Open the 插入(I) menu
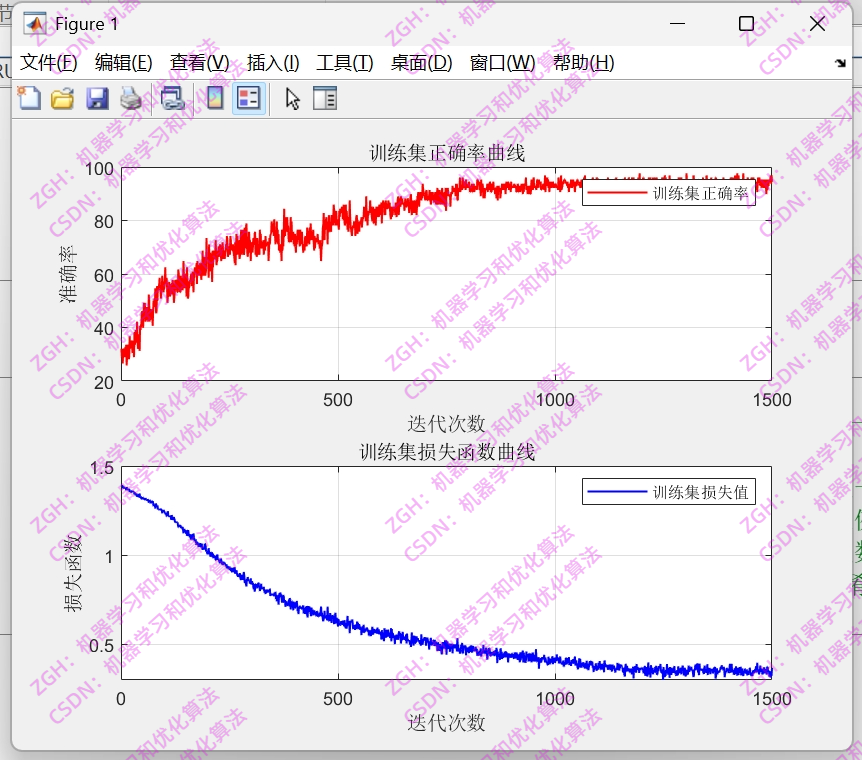 (273, 63)
